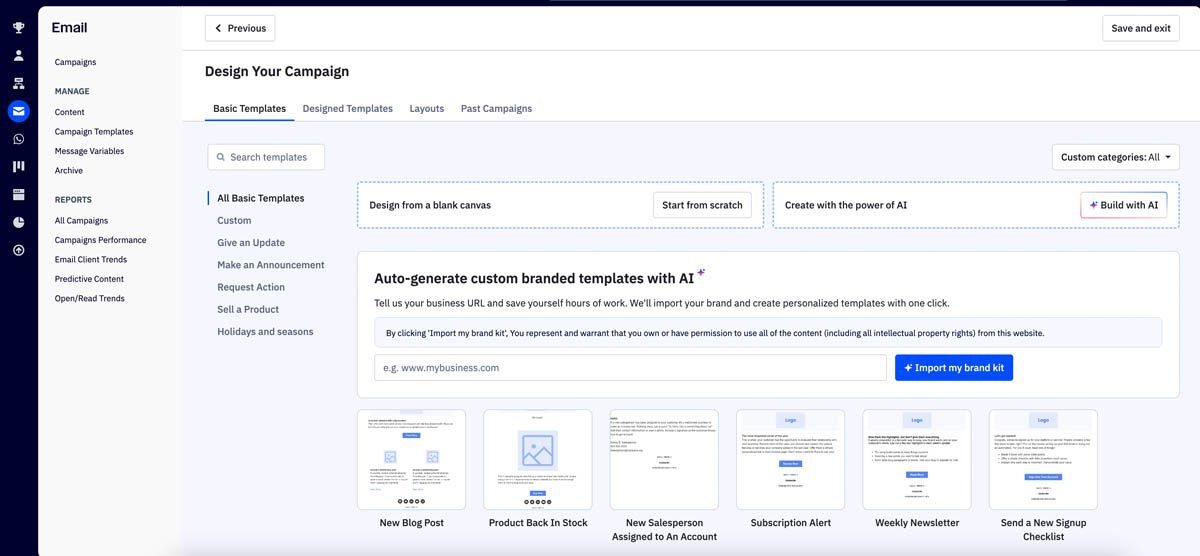Click the window-layout icon in sidebar
The height and width of the screenshot is (556, 1200).
(18, 194)
